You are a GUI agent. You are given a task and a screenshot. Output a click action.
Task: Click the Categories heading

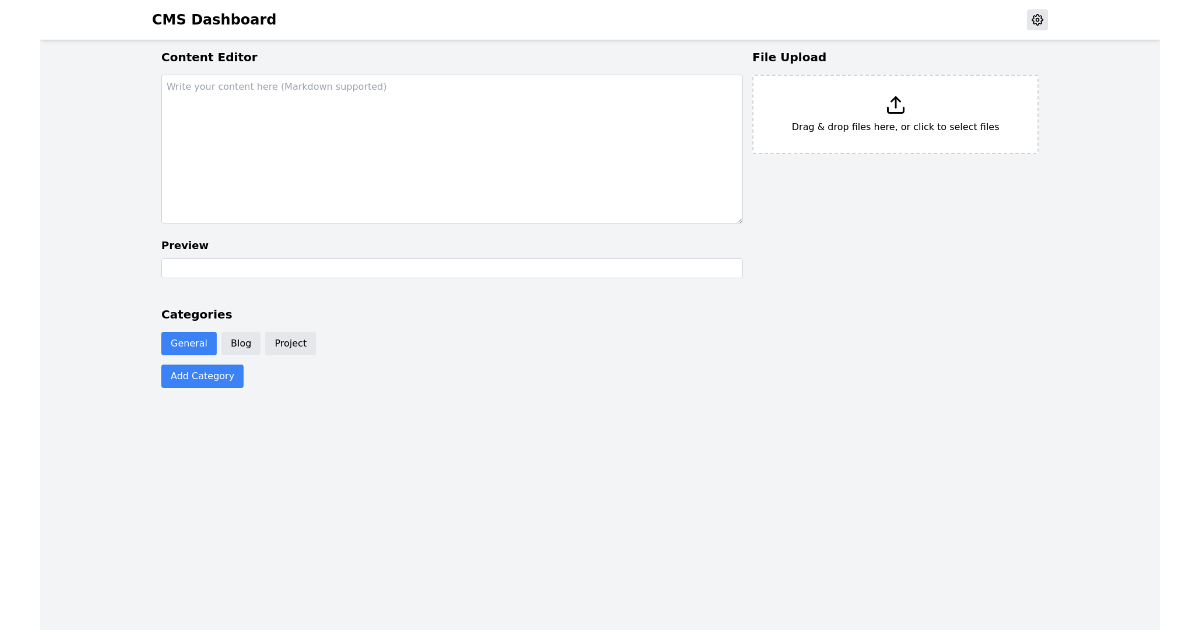196,314
